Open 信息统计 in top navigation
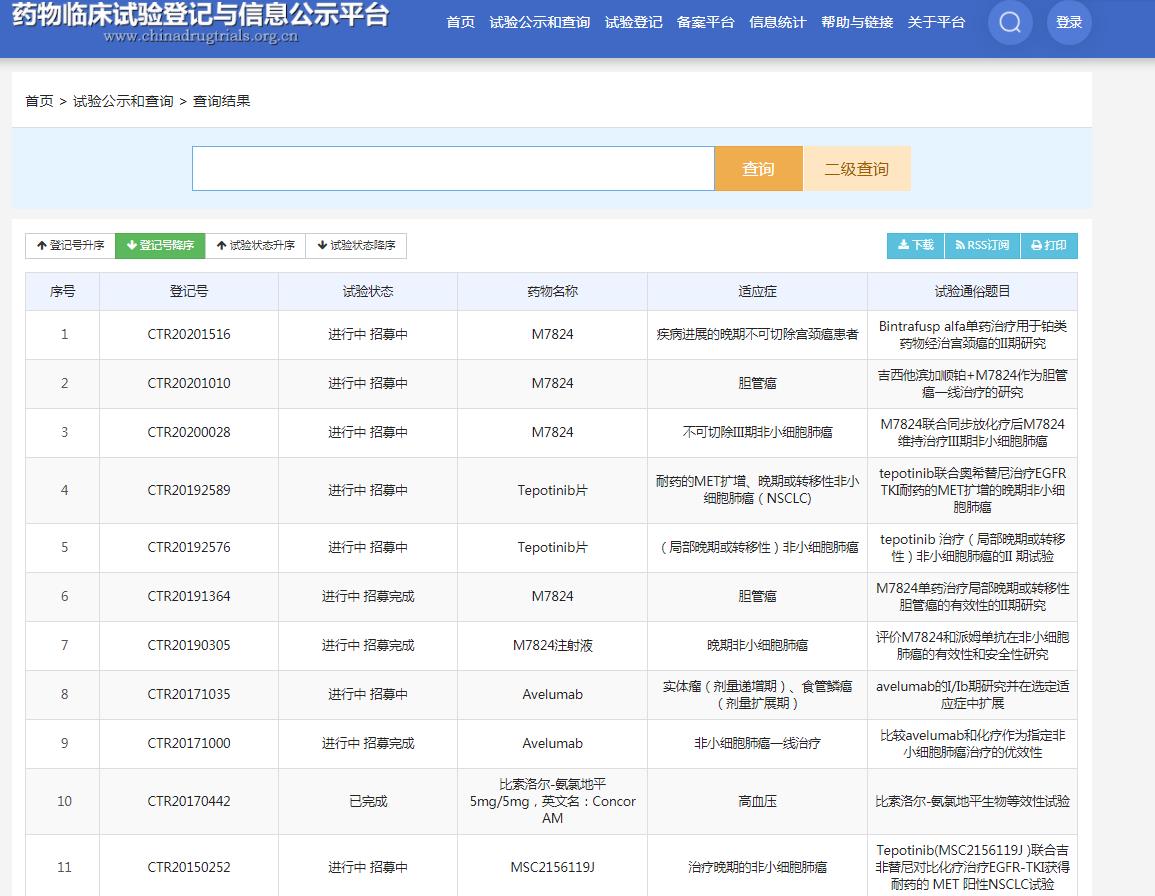 click(x=778, y=22)
